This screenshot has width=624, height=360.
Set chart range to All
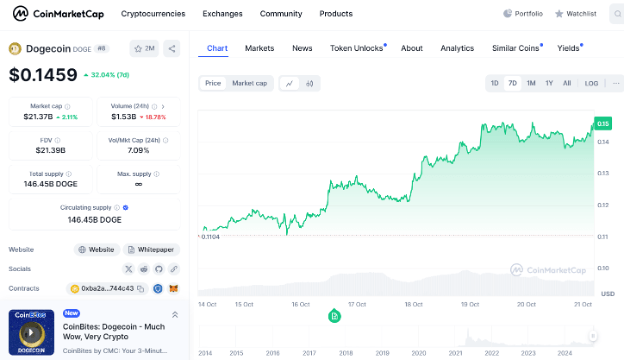[x=567, y=83]
